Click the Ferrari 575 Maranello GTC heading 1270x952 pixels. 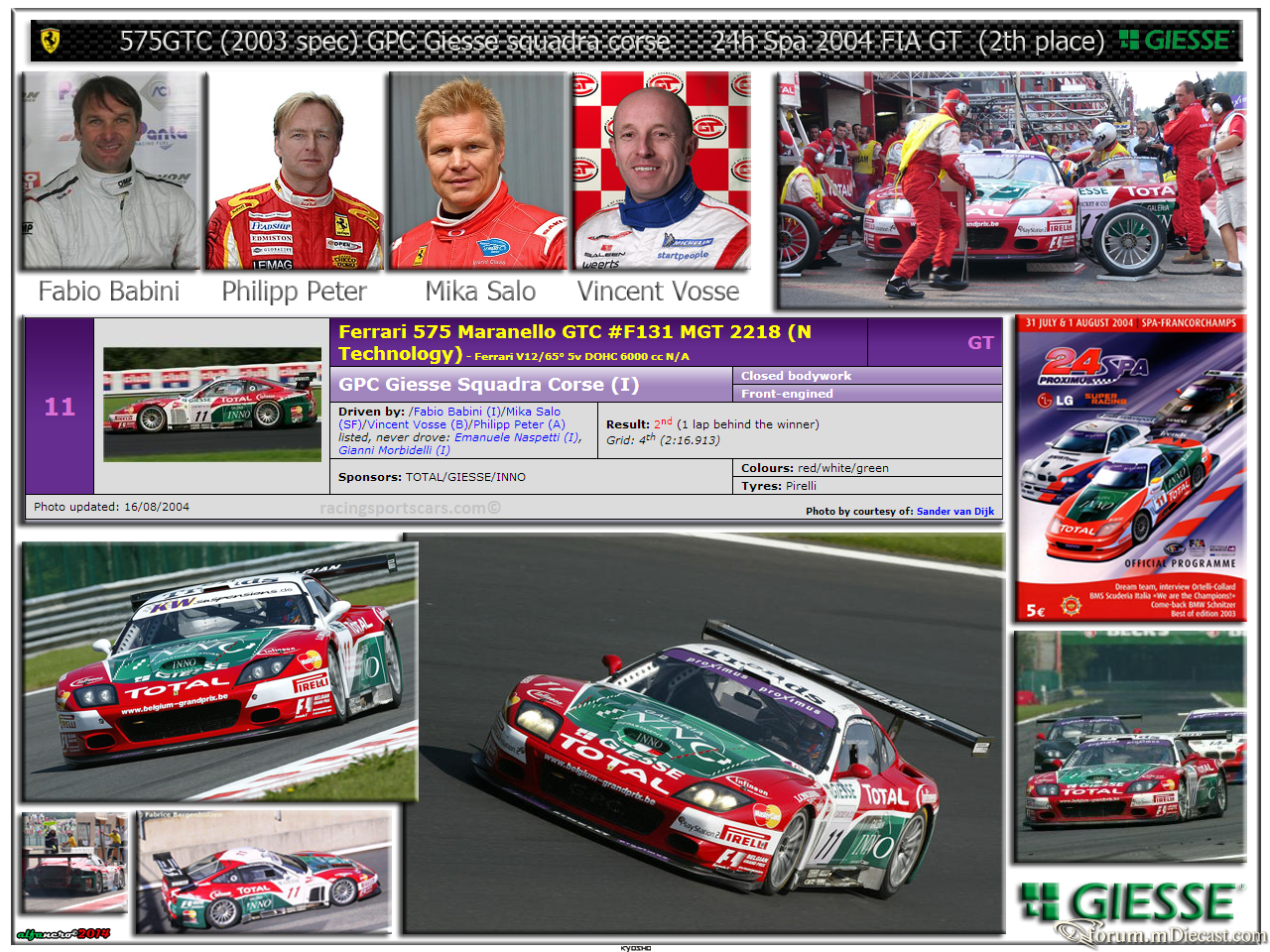[x=574, y=342]
